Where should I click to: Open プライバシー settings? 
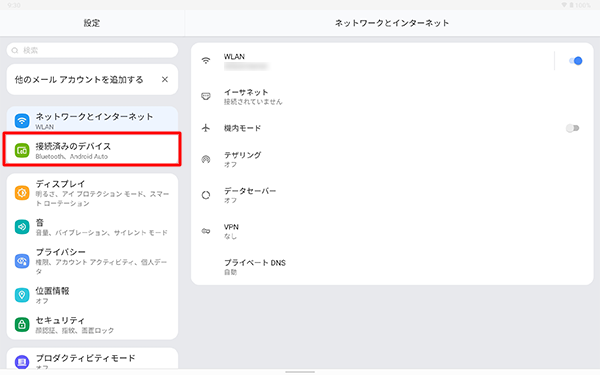(x=92, y=261)
